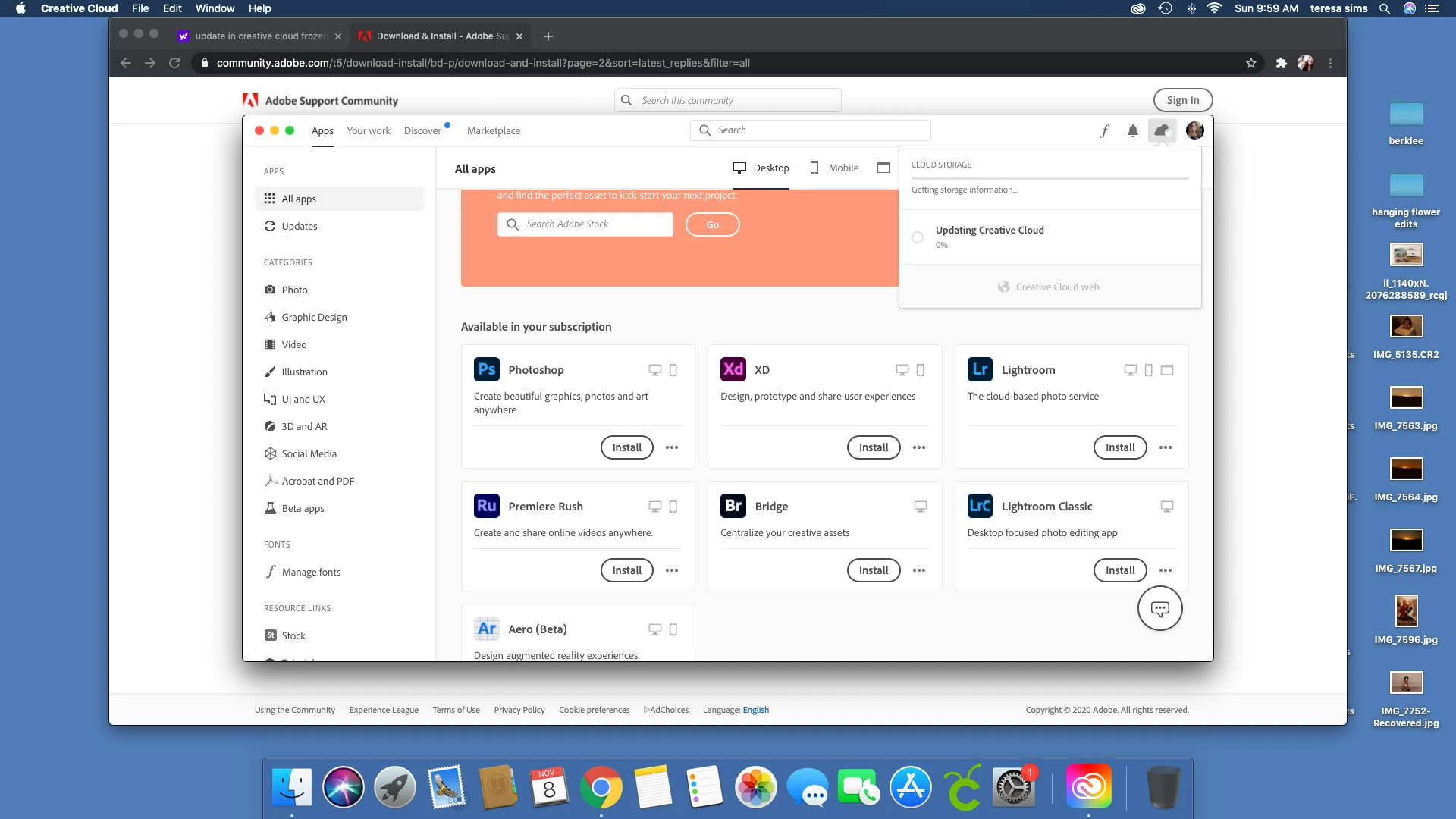Reload the Adobe community page
The image size is (1456, 819).
(x=174, y=63)
